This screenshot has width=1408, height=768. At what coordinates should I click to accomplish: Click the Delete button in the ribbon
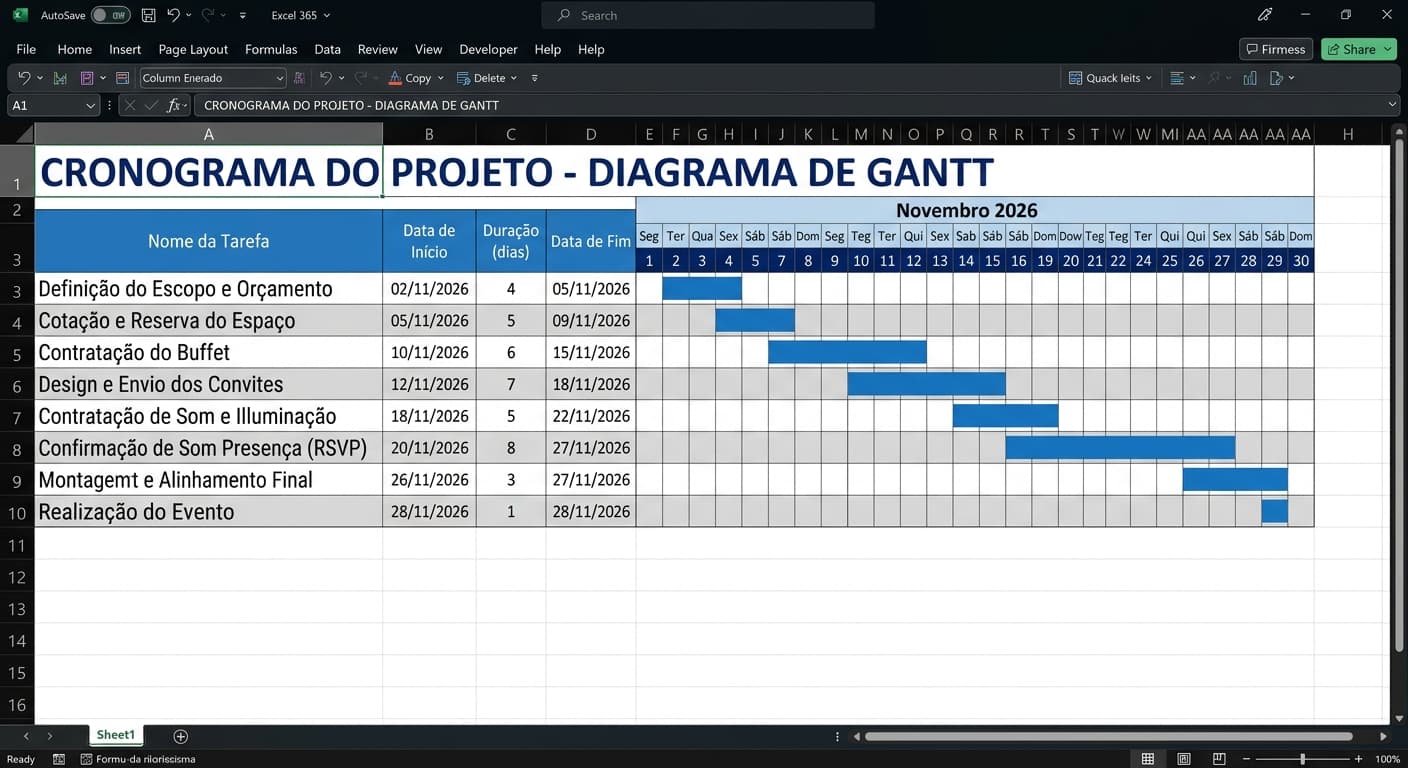pyautogui.click(x=481, y=78)
